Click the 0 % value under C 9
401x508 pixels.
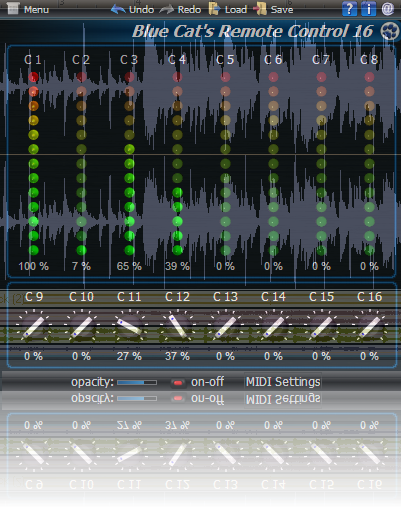33,356
